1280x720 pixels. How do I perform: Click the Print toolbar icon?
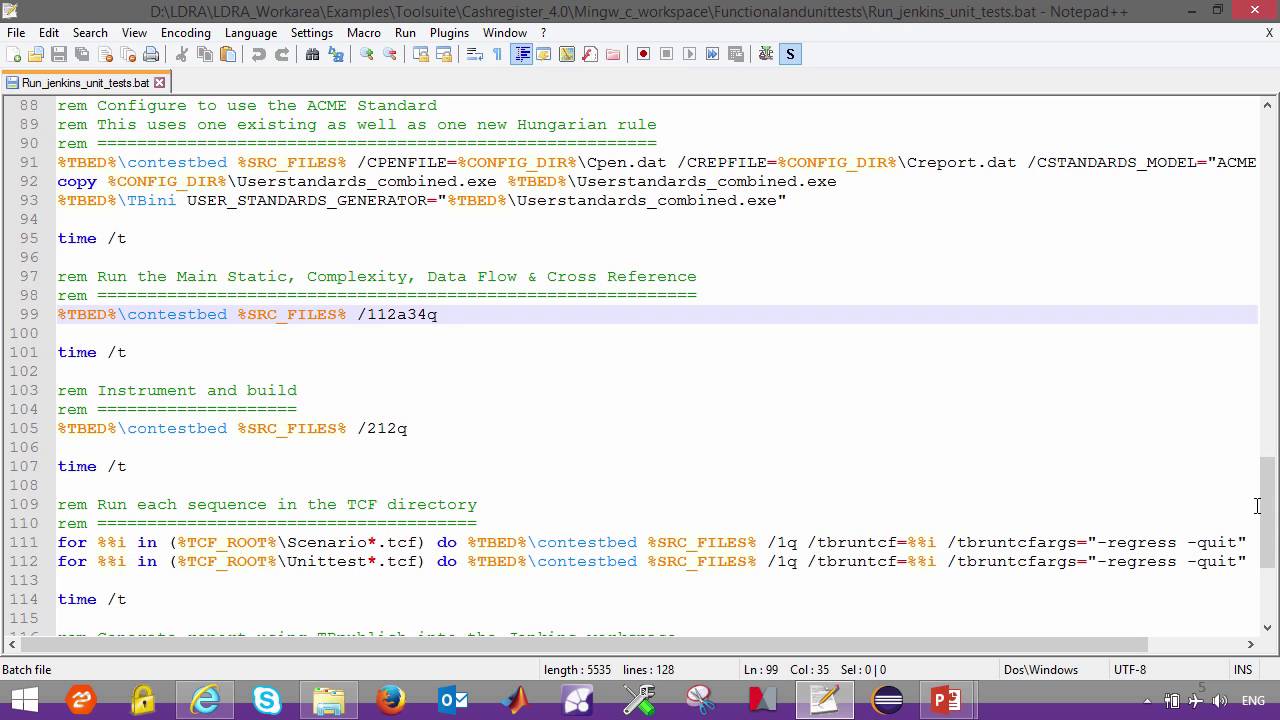(151, 54)
